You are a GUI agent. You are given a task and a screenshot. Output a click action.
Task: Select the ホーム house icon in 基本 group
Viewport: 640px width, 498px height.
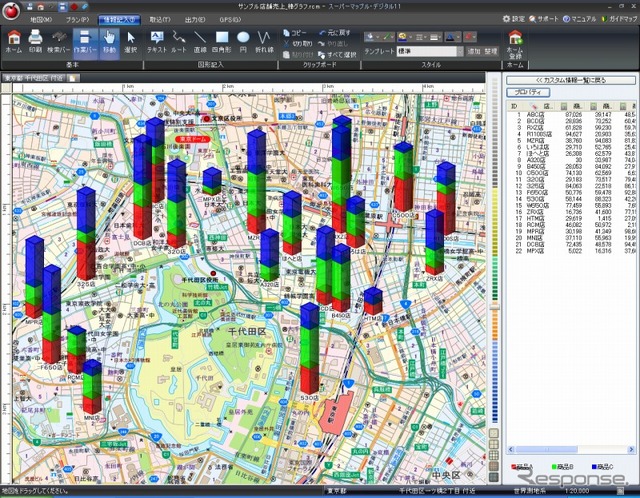coord(14,42)
